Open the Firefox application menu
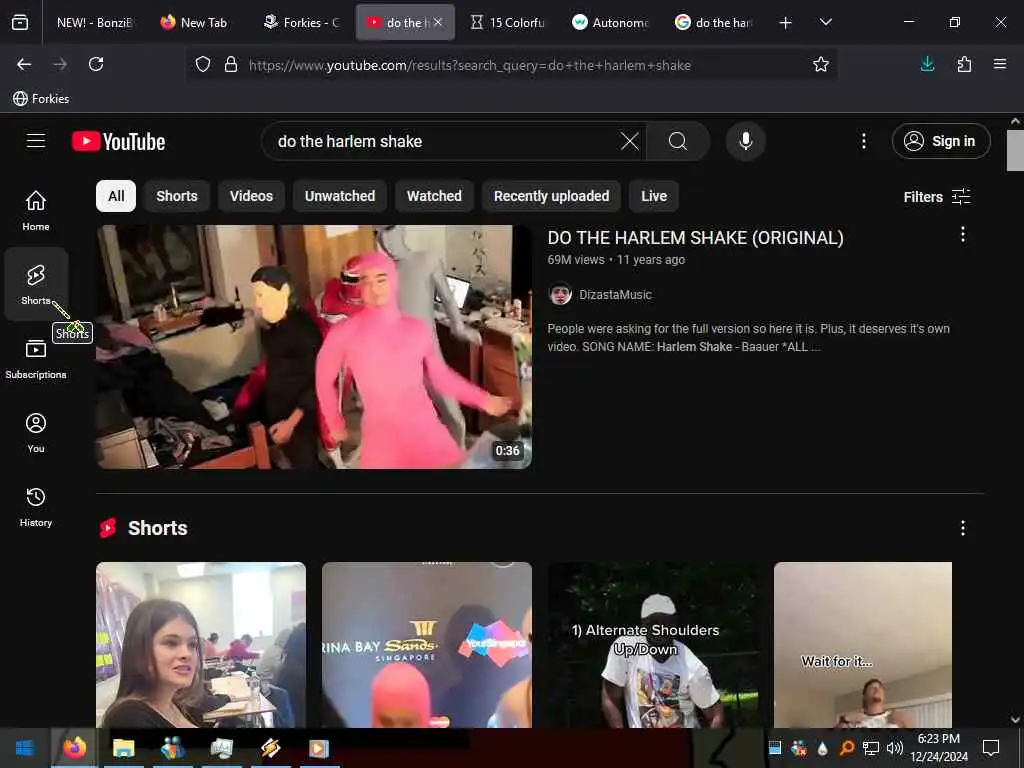The height and width of the screenshot is (768, 1024). click(999, 64)
